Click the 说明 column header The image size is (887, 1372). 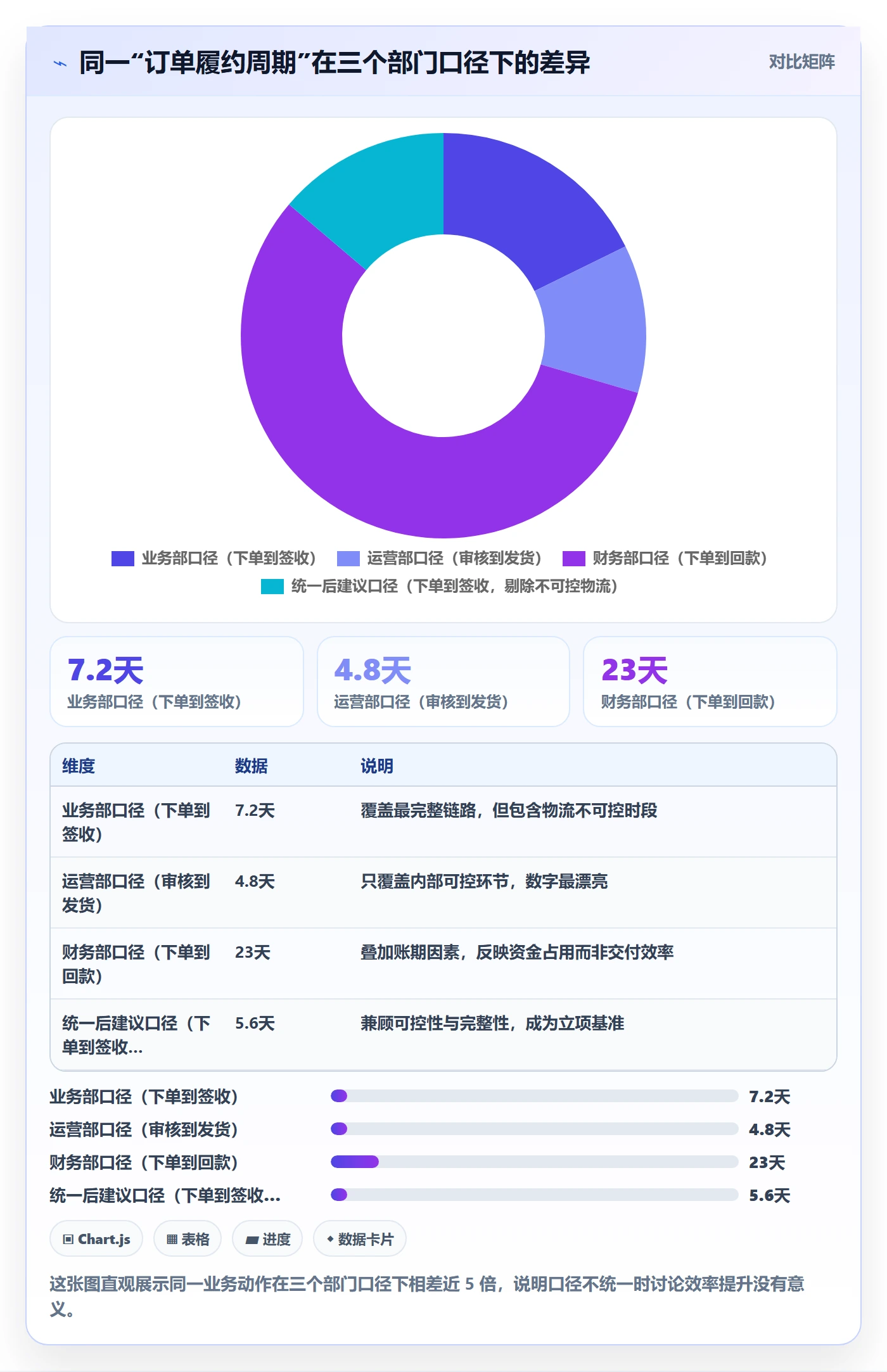tap(377, 766)
